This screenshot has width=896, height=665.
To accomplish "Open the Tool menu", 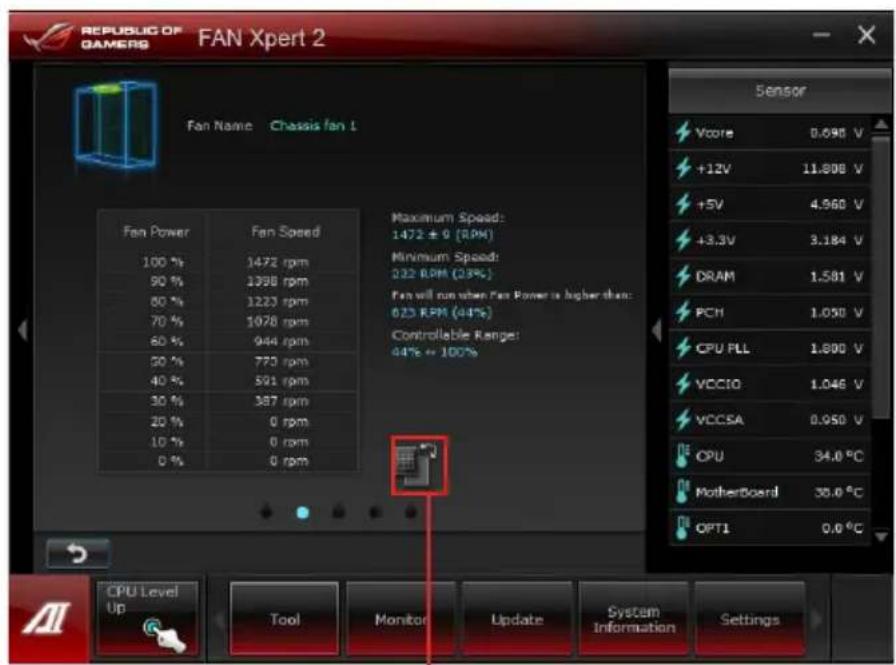I will [x=284, y=619].
